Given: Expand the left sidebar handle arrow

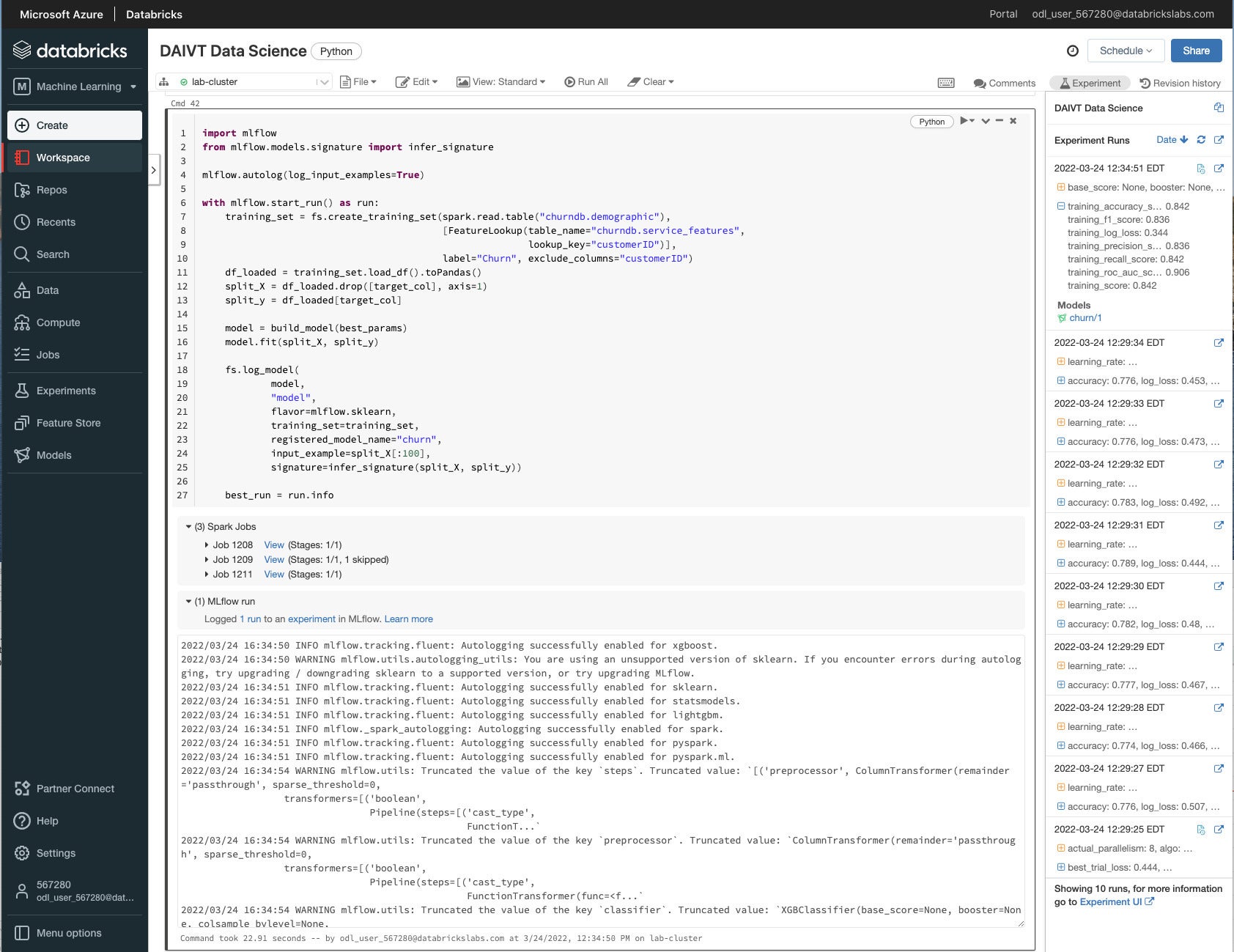Looking at the screenshot, I should point(153,170).
